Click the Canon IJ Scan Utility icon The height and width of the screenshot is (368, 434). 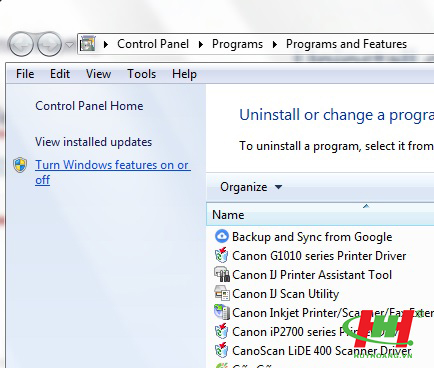click(221, 293)
